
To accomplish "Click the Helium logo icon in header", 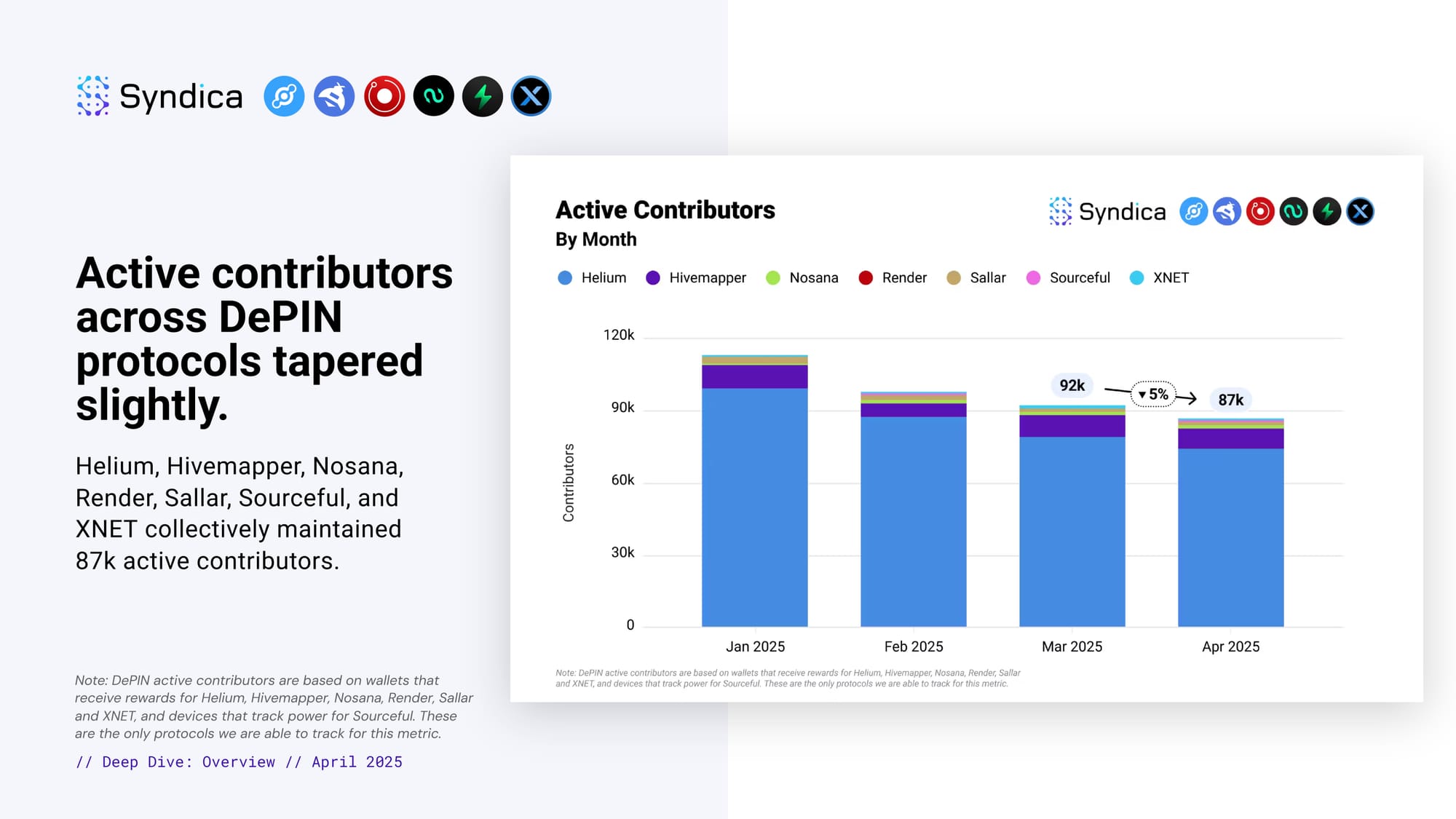I will point(284,96).
